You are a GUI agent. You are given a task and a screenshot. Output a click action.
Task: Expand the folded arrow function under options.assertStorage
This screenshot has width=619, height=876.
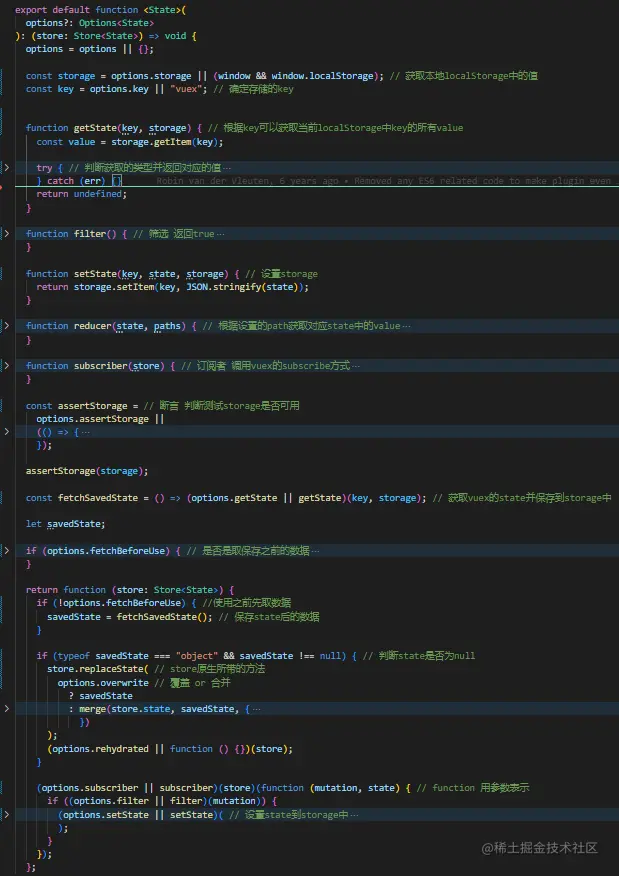(7, 431)
